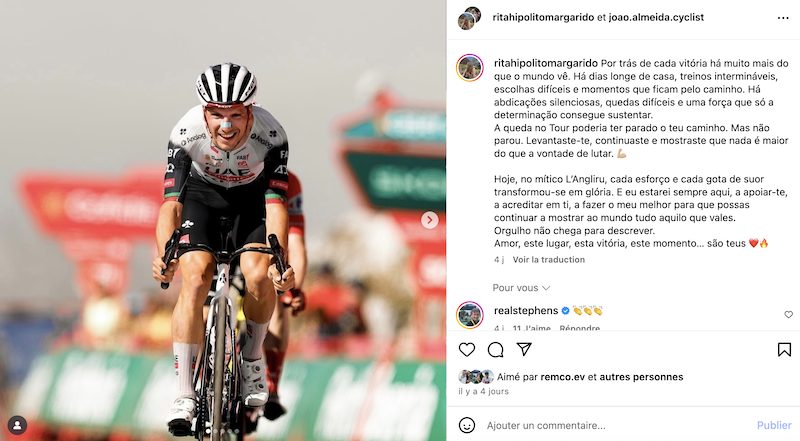Click the Publier button

coord(774,425)
